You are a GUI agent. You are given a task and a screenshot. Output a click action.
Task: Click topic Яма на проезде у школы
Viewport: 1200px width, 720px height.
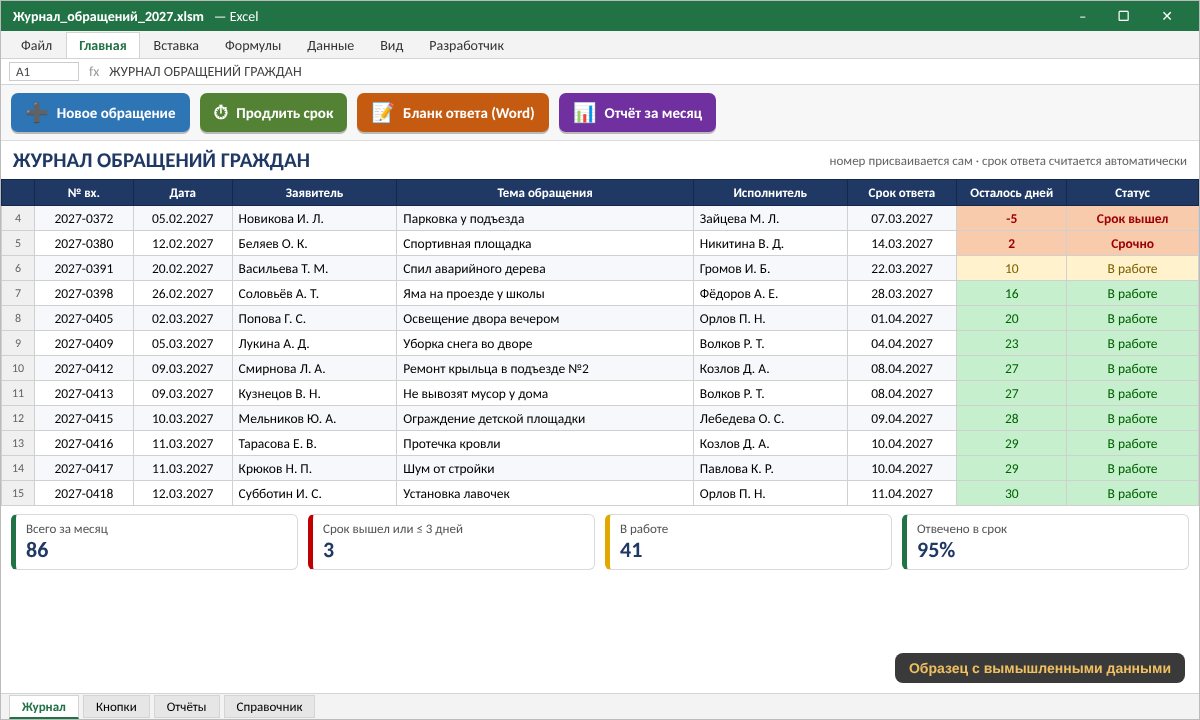(545, 294)
